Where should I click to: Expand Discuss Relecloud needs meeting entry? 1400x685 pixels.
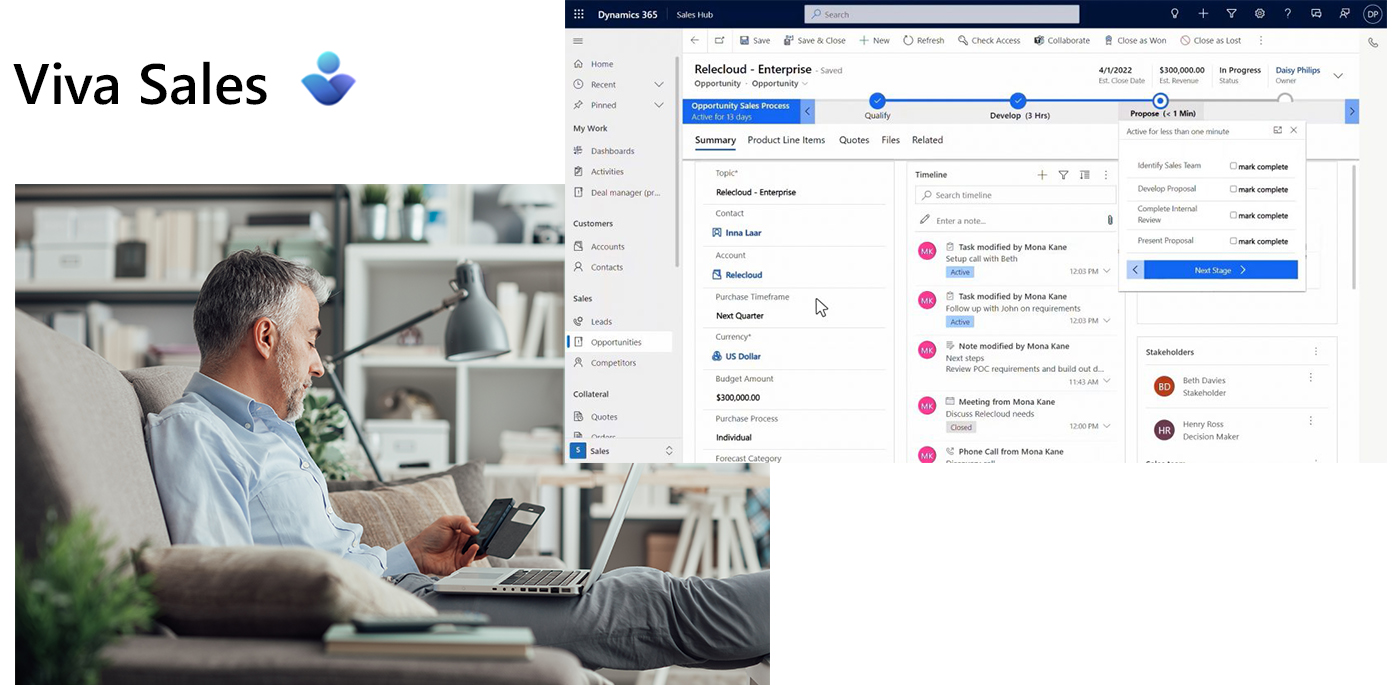click(x=1107, y=427)
